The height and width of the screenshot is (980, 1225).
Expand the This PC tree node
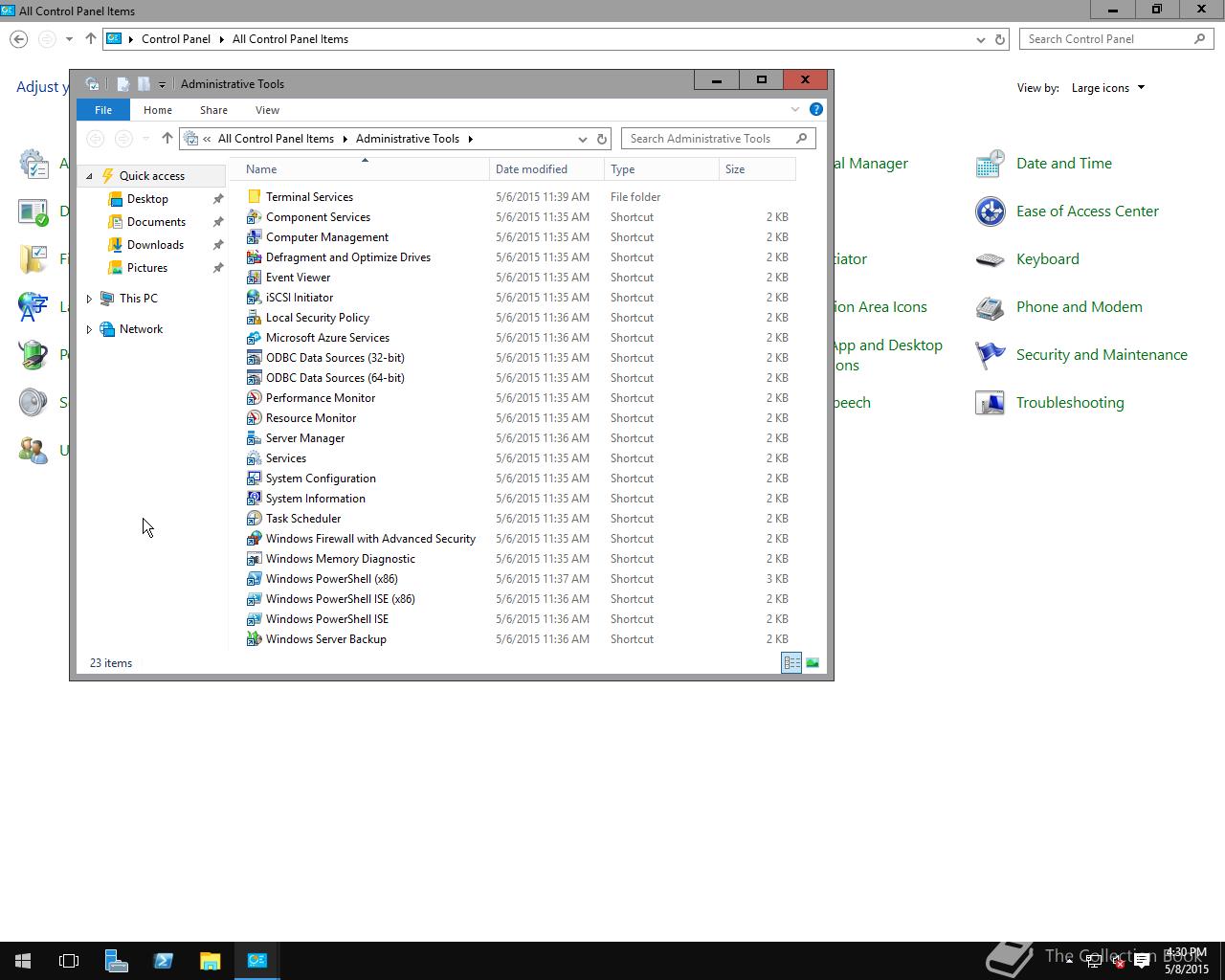(89, 299)
